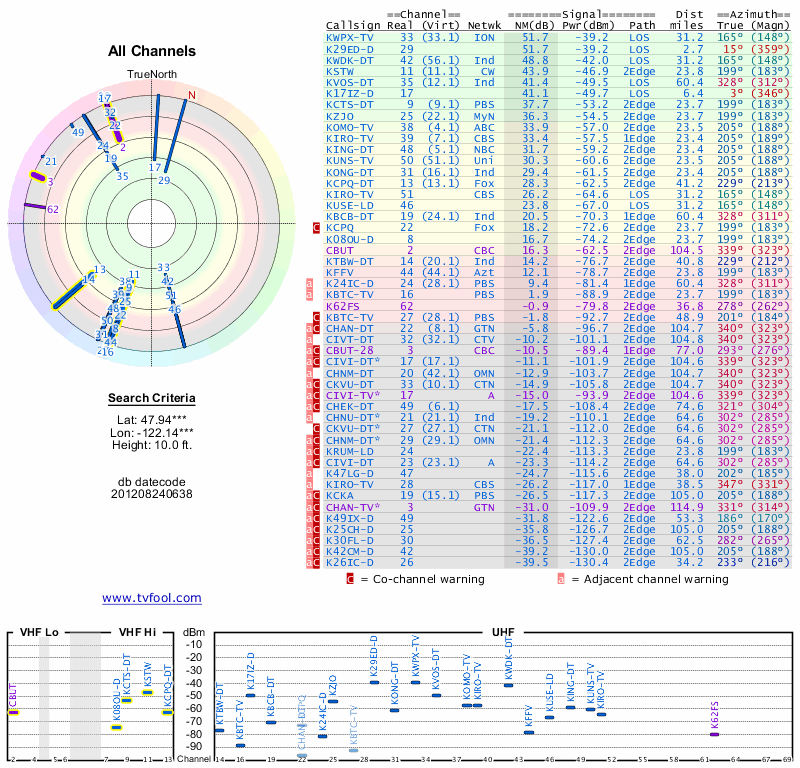Click the KCPQ-DT callsign
This screenshot has height=768, width=800.
pos(349,184)
